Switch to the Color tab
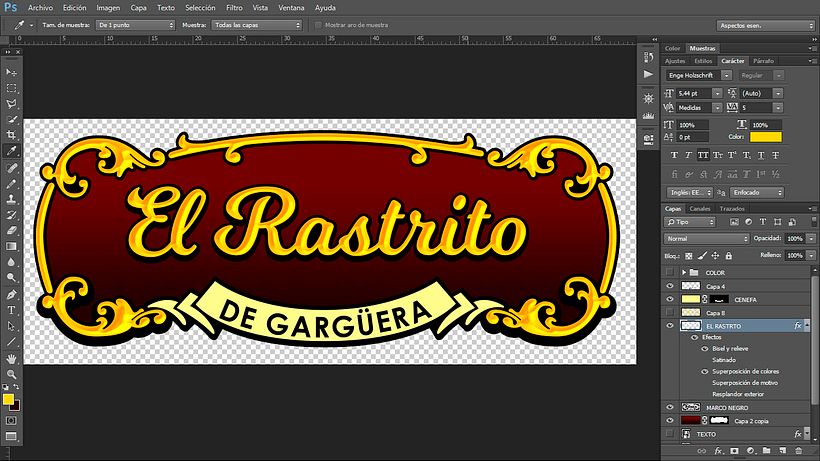This screenshot has height=461, width=820. click(x=673, y=48)
